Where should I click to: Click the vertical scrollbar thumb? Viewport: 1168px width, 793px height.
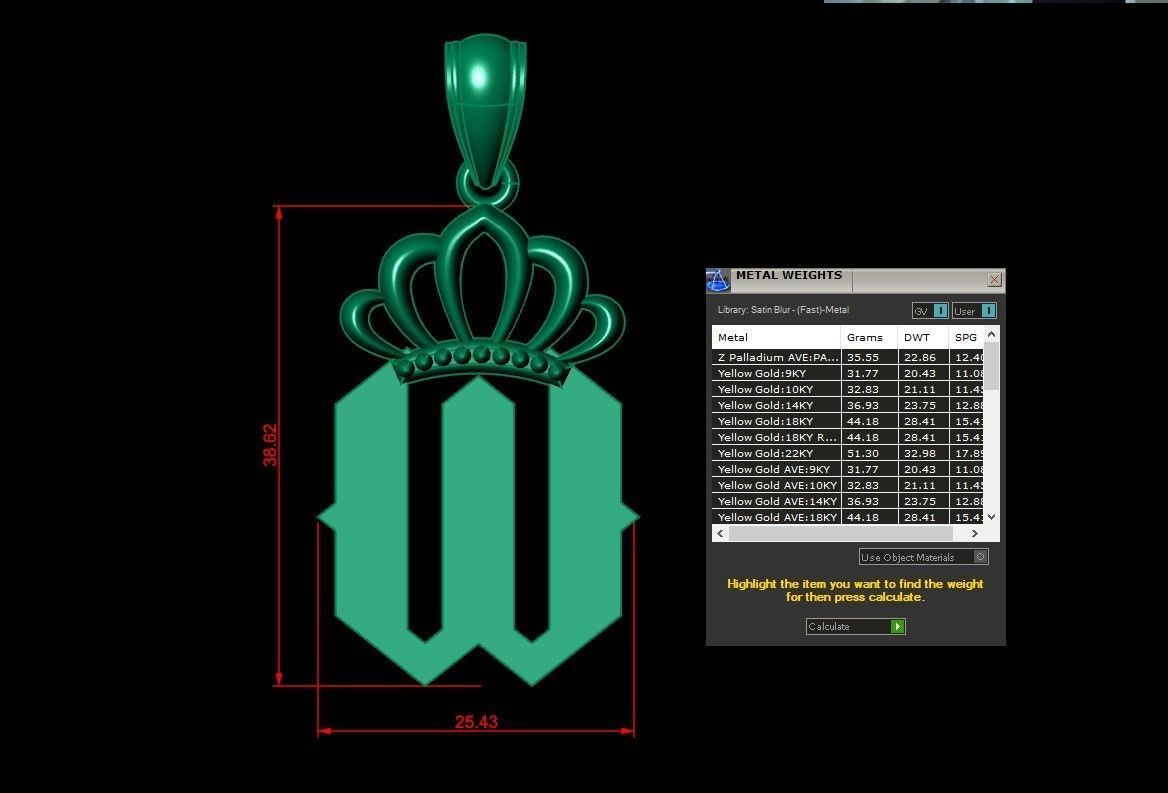pyautogui.click(x=991, y=366)
